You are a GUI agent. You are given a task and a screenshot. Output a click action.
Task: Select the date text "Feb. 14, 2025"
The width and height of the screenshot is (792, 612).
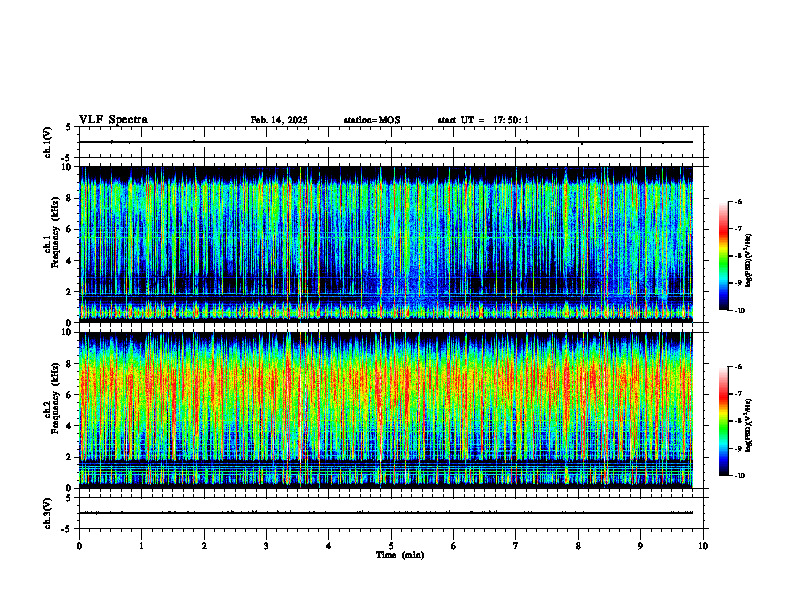click(x=279, y=120)
